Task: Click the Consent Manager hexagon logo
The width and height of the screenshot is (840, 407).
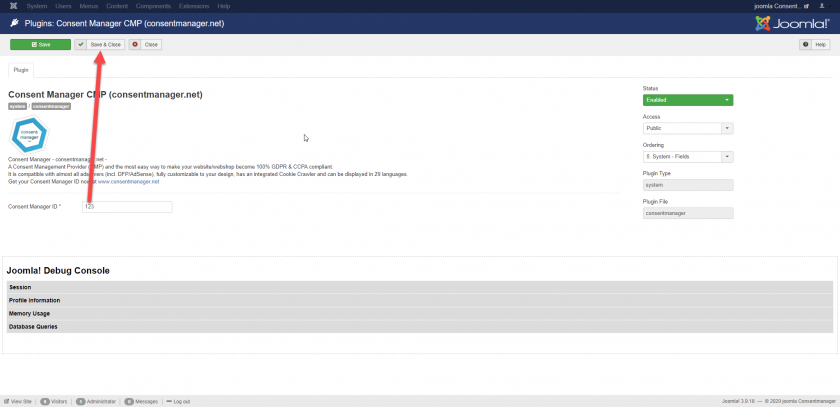Action: click(x=29, y=135)
